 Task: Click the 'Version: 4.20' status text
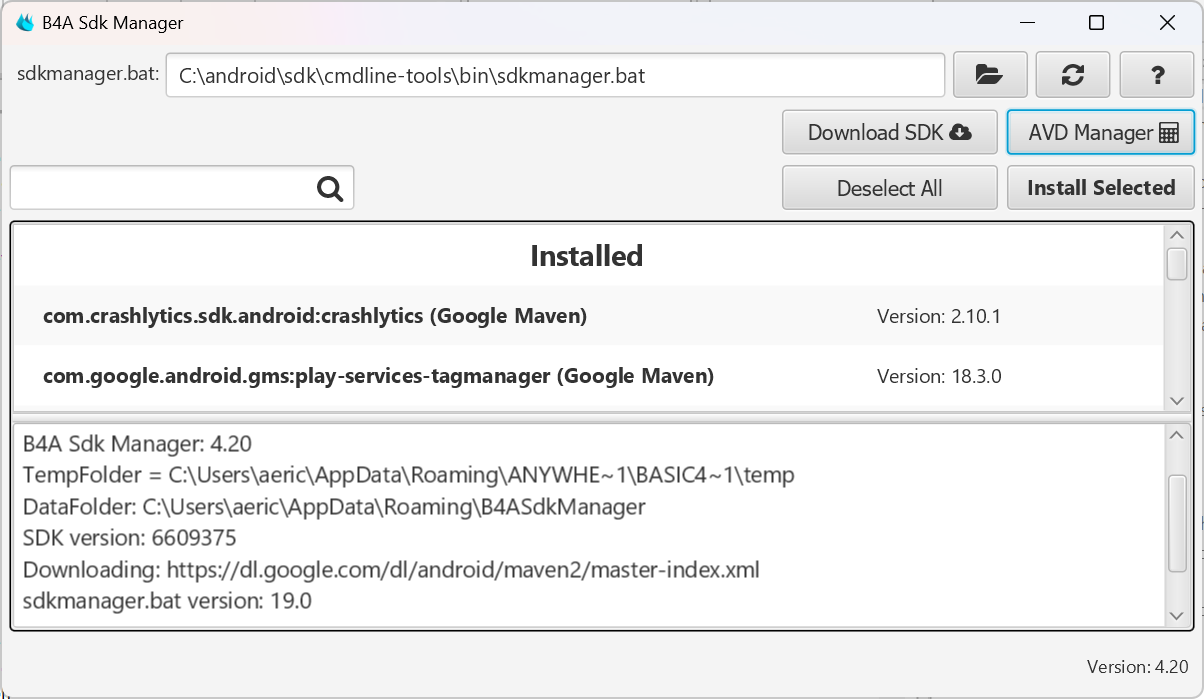pos(1138,667)
